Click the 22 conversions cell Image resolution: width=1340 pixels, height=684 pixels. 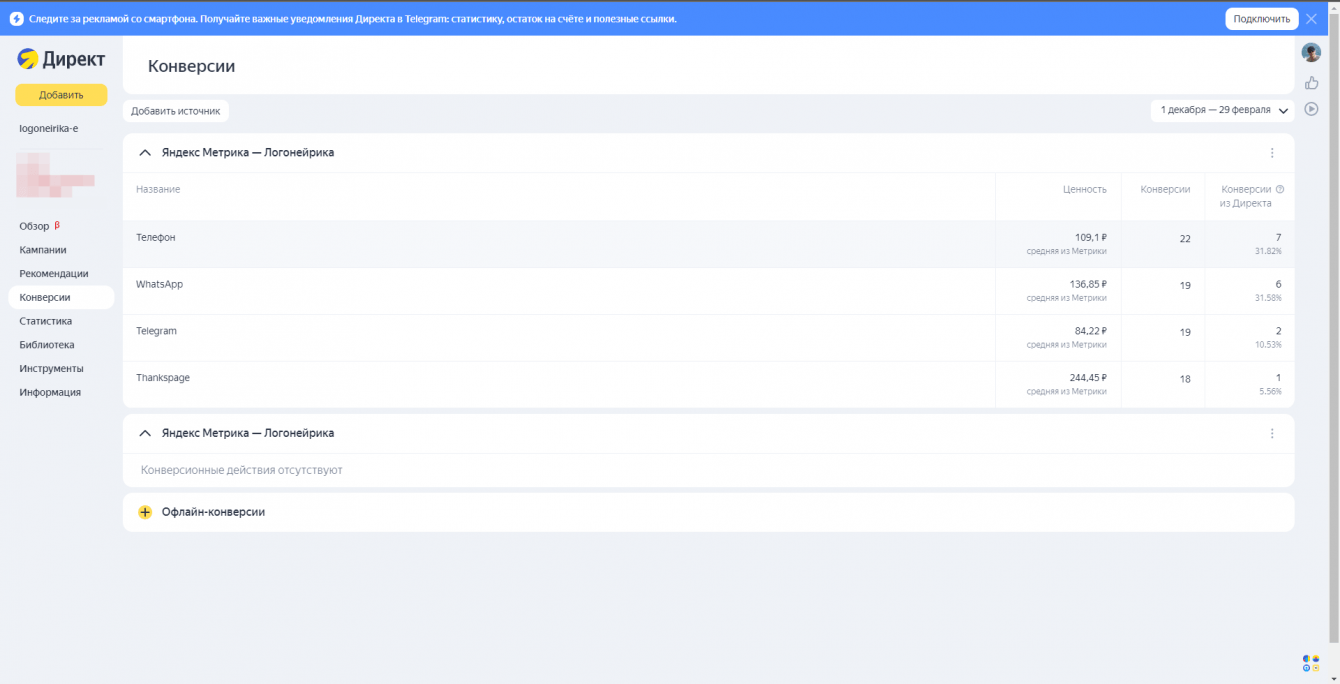coord(1185,239)
